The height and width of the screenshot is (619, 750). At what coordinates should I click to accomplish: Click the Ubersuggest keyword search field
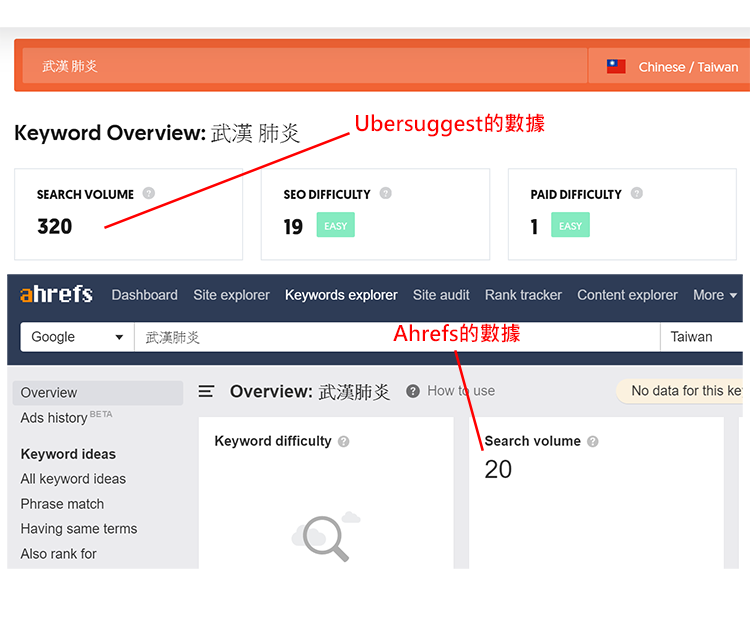tap(305, 66)
